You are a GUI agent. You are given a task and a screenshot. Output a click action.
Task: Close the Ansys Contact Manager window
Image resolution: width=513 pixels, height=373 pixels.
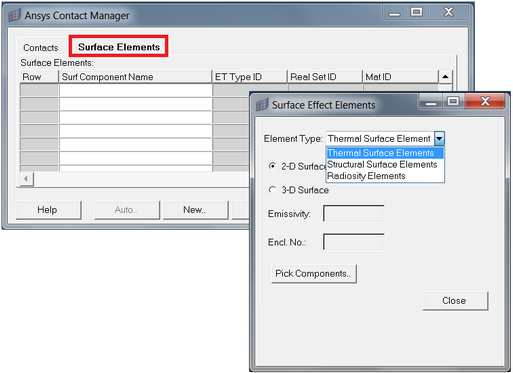449,13
